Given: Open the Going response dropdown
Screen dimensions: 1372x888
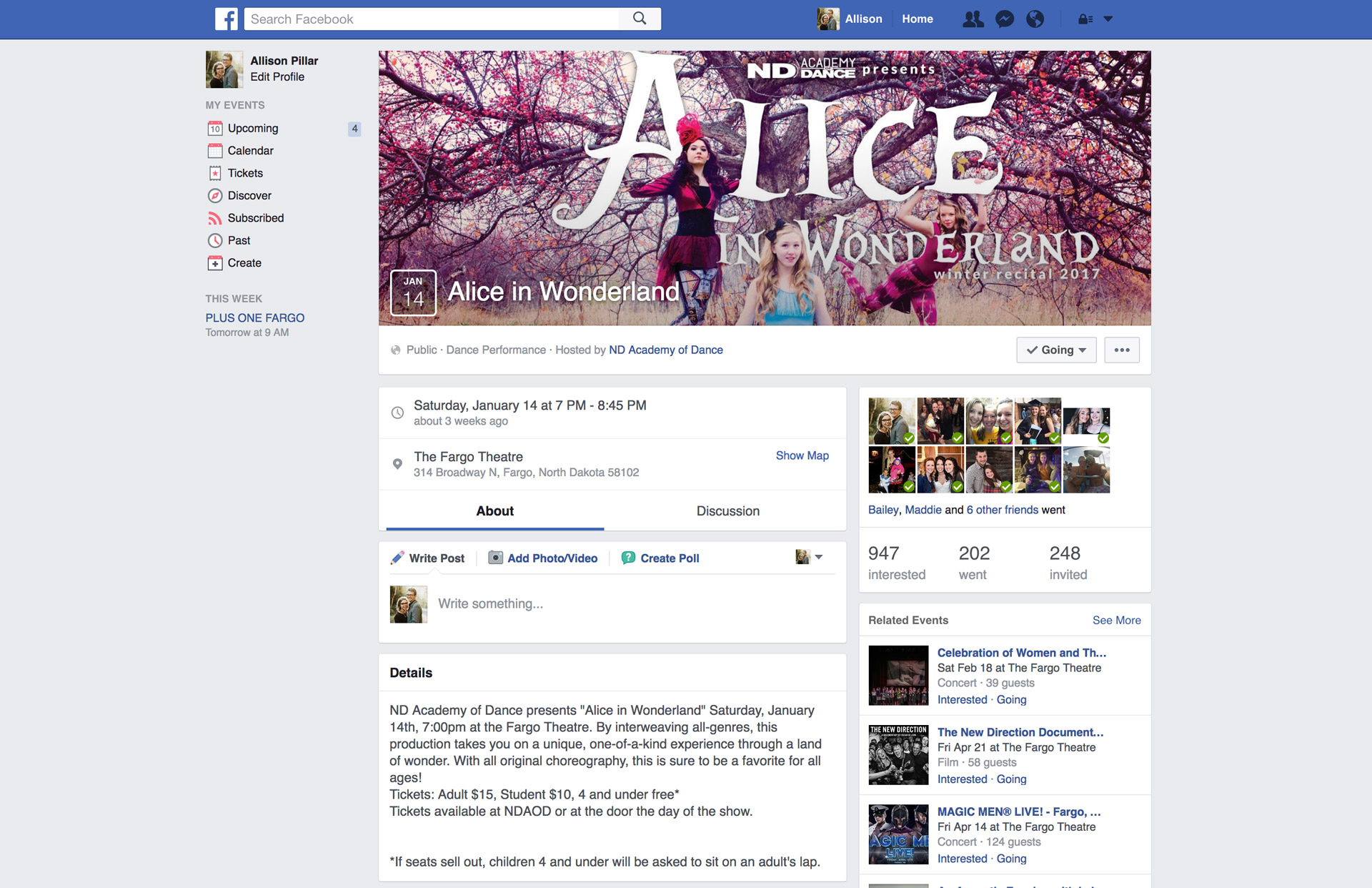Looking at the screenshot, I should tap(1056, 350).
